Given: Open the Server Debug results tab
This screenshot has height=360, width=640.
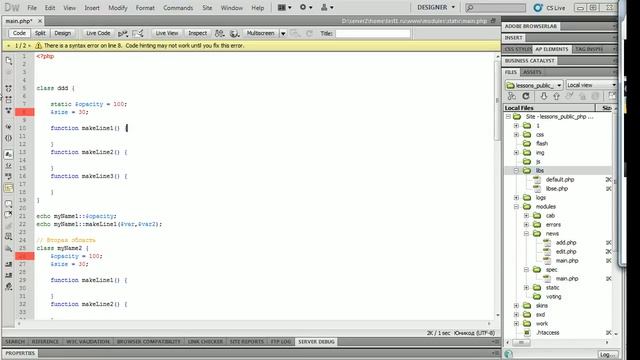Looking at the screenshot, I should [x=316, y=342].
